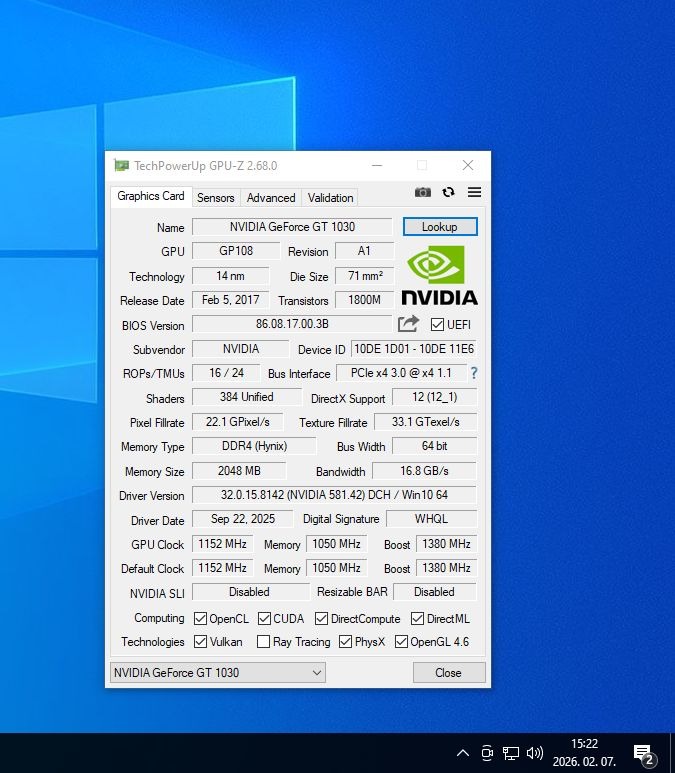Select the Graphics Card tab
Viewport: 675px width, 773px height.
(151, 196)
